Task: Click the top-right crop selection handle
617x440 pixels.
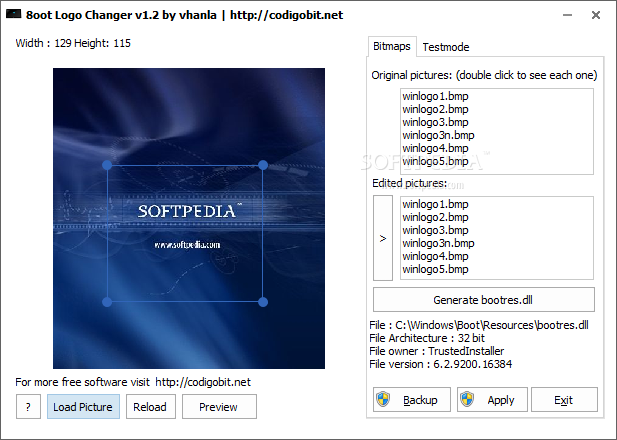Action: coord(263,165)
